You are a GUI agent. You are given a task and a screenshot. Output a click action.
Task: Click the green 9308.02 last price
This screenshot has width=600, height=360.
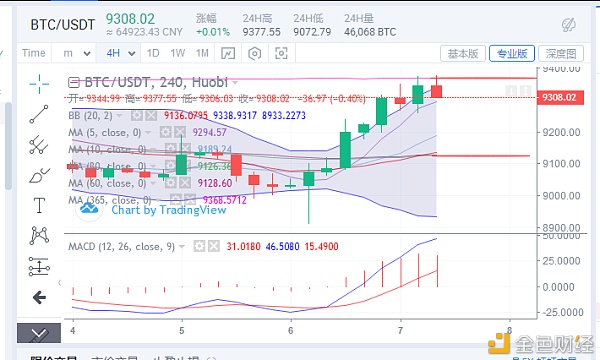click(x=130, y=19)
